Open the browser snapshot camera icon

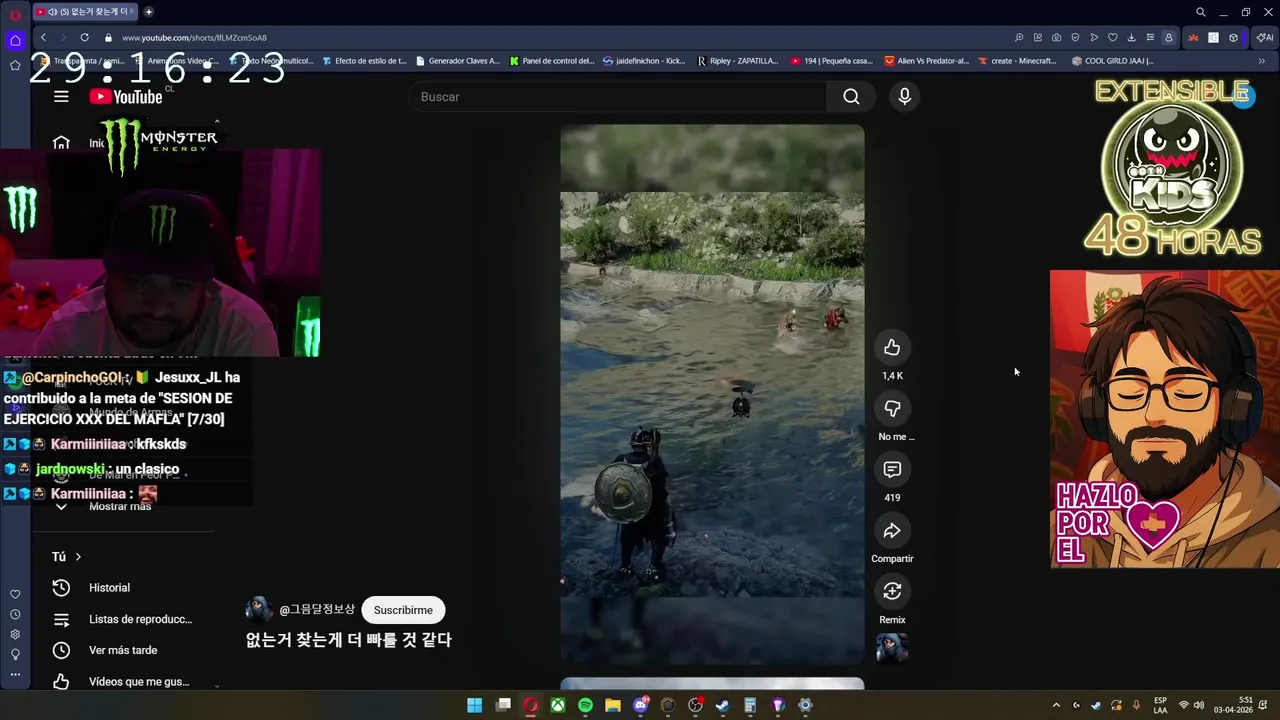(1056, 37)
